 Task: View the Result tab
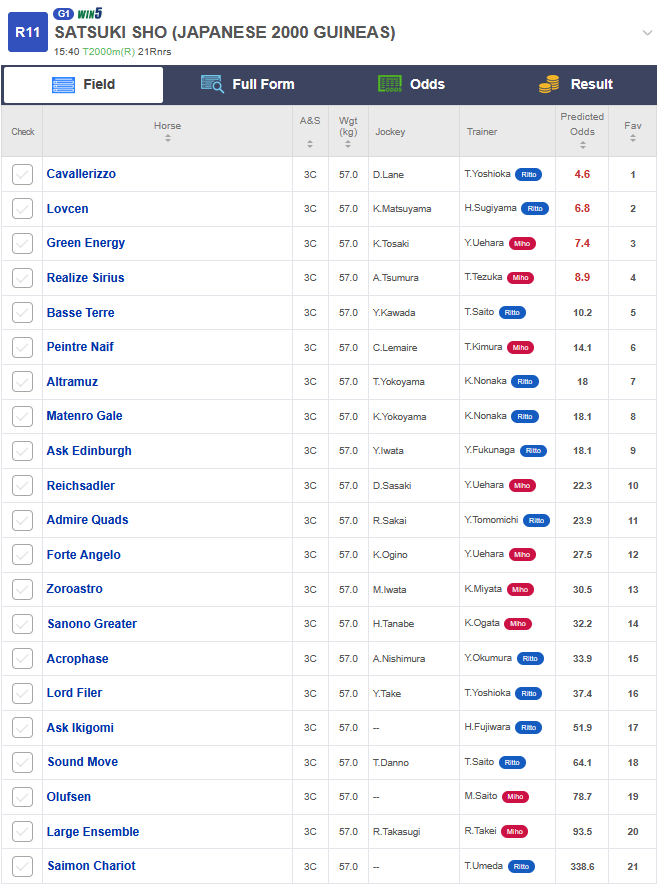pyautogui.click(x=575, y=85)
